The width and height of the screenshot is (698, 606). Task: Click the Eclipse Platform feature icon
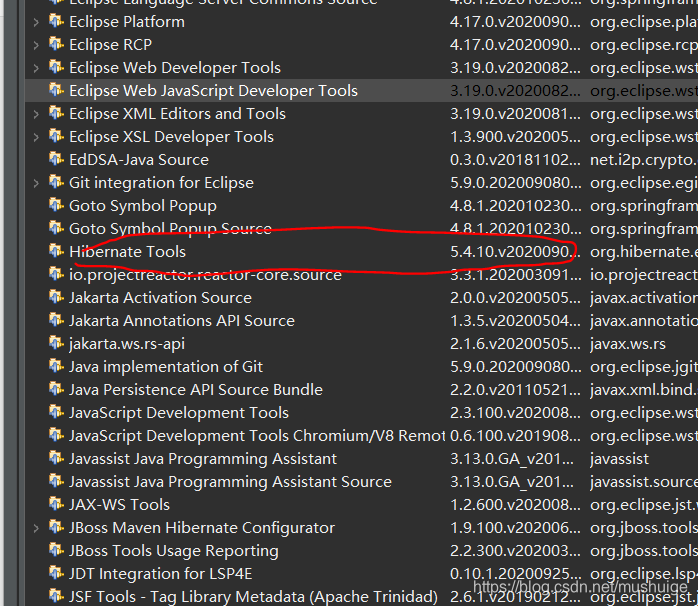coord(56,20)
